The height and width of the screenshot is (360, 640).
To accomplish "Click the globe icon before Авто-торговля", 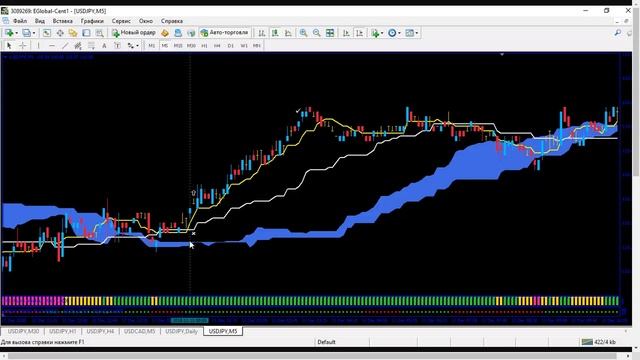I will point(191,33).
